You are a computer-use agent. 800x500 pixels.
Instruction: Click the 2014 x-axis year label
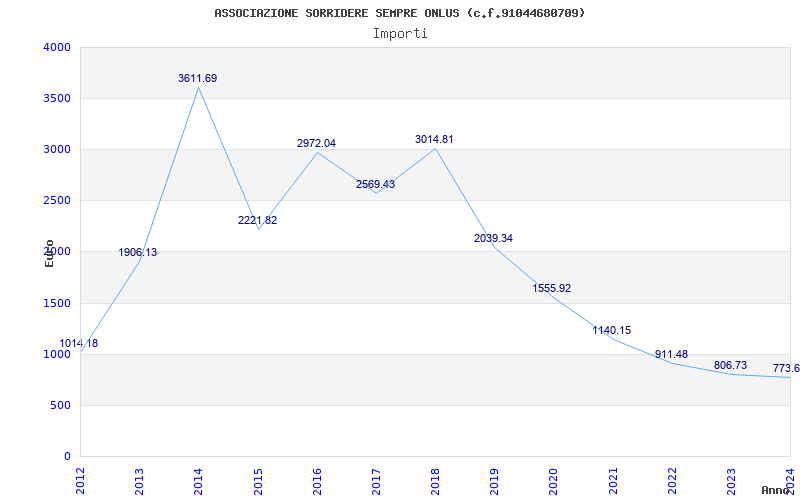click(x=198, y=480)
